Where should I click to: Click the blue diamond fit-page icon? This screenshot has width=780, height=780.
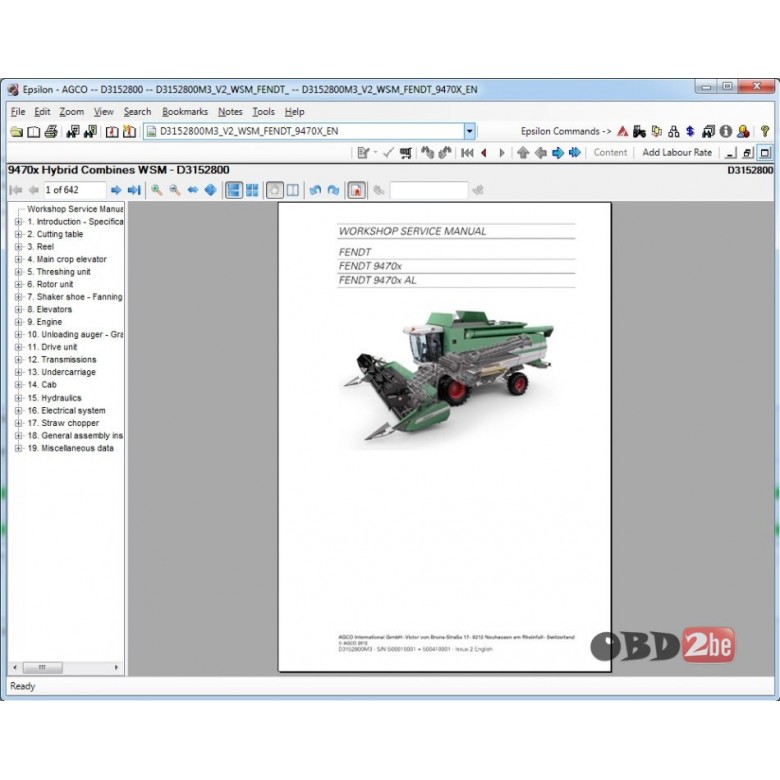pyautogui.click(x=210, y=190)
